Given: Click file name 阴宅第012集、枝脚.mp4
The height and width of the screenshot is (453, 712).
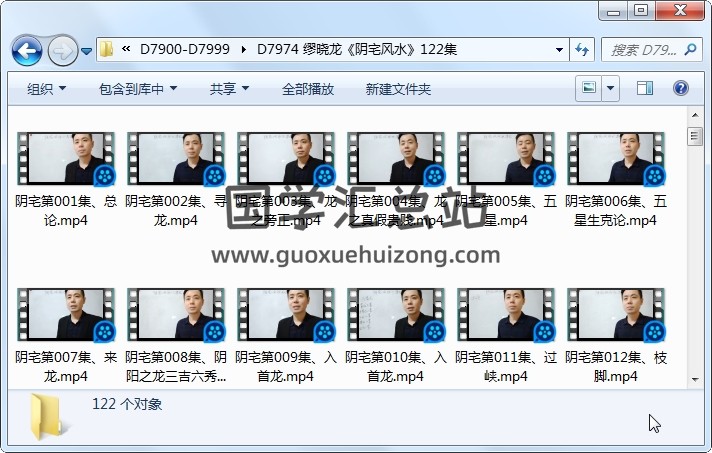Looking at the screenshot, I should (616, 367).
